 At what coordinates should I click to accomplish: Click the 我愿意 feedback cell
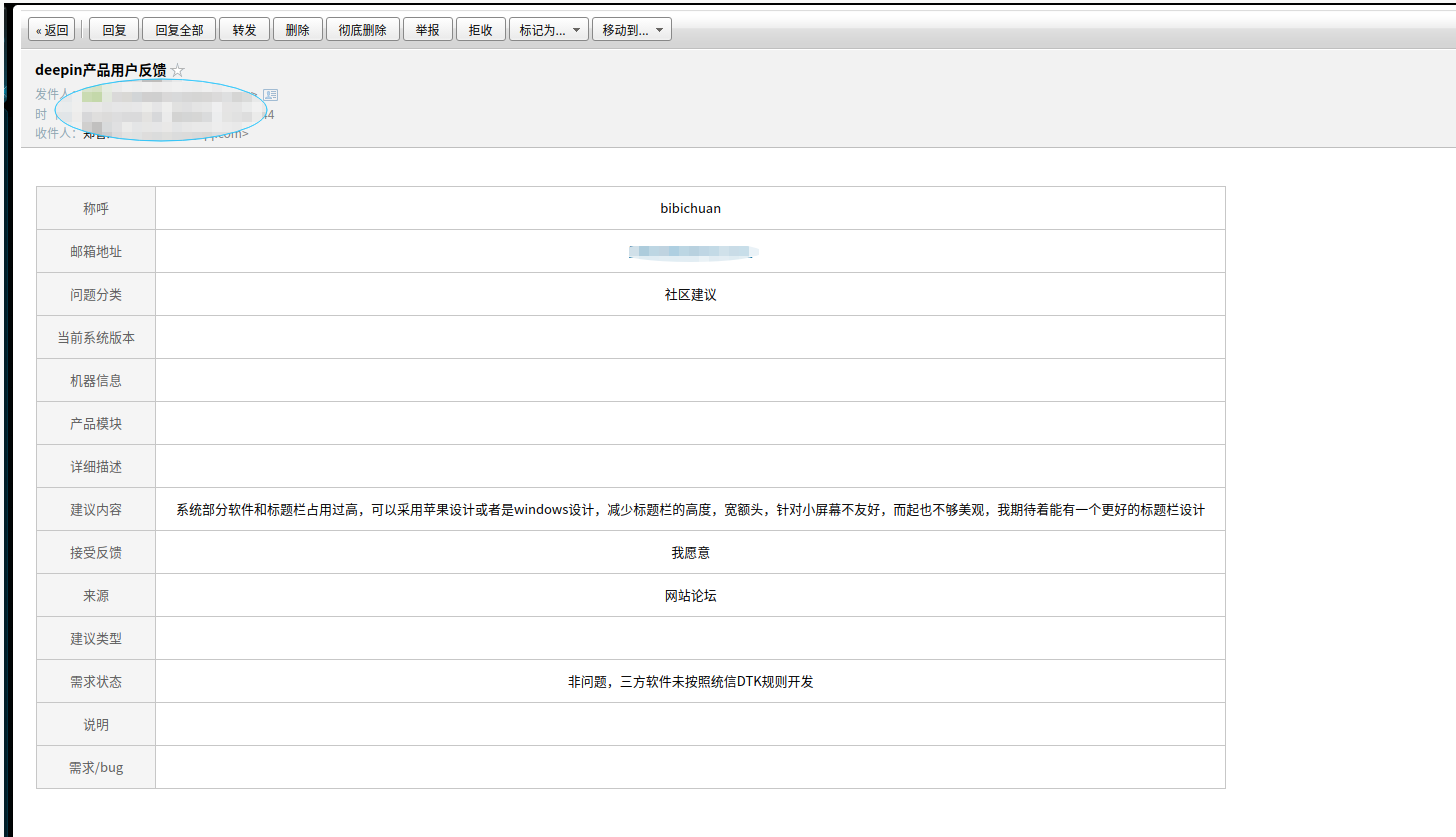tap(690, 551)
